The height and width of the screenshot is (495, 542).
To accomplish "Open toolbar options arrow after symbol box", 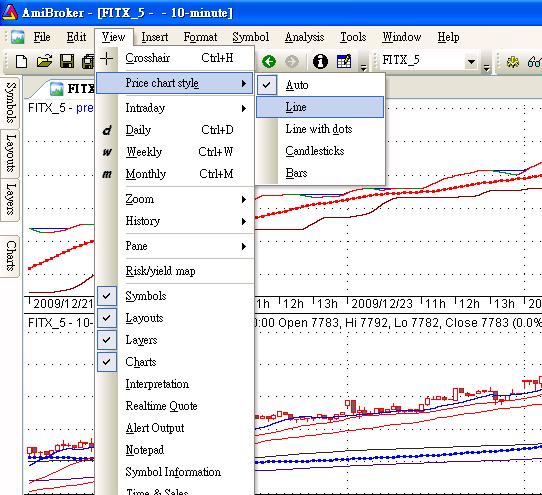I will 486,67.
